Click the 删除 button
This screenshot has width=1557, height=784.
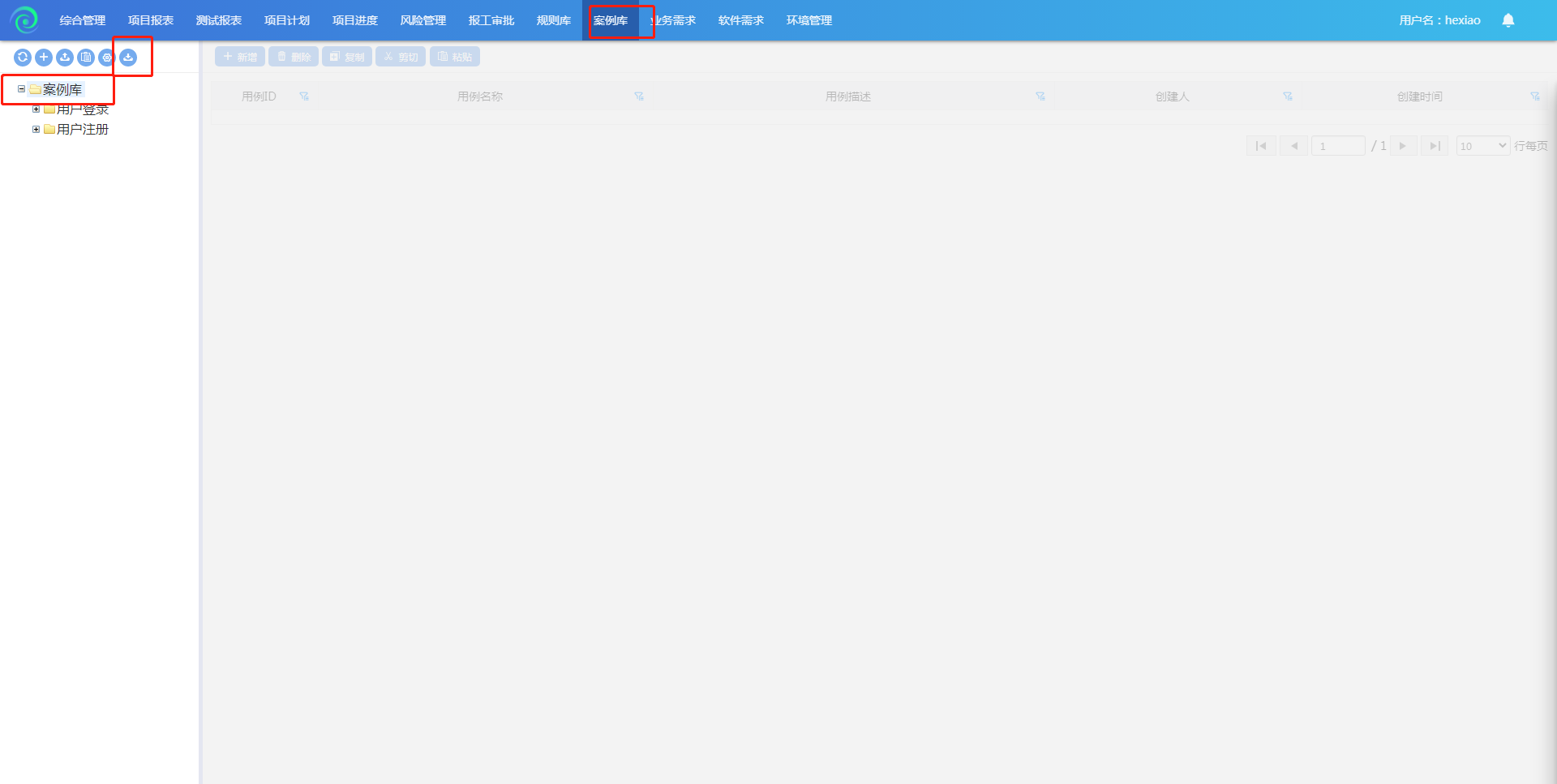pos(294,57)
